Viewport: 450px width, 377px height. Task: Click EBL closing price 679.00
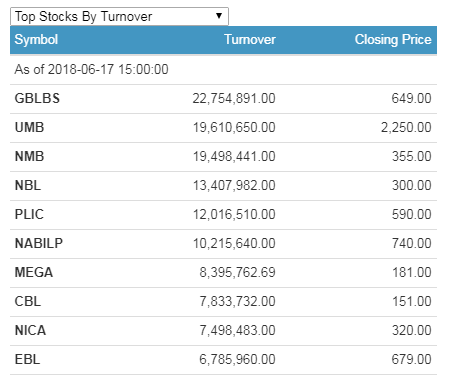pos(411,360)
